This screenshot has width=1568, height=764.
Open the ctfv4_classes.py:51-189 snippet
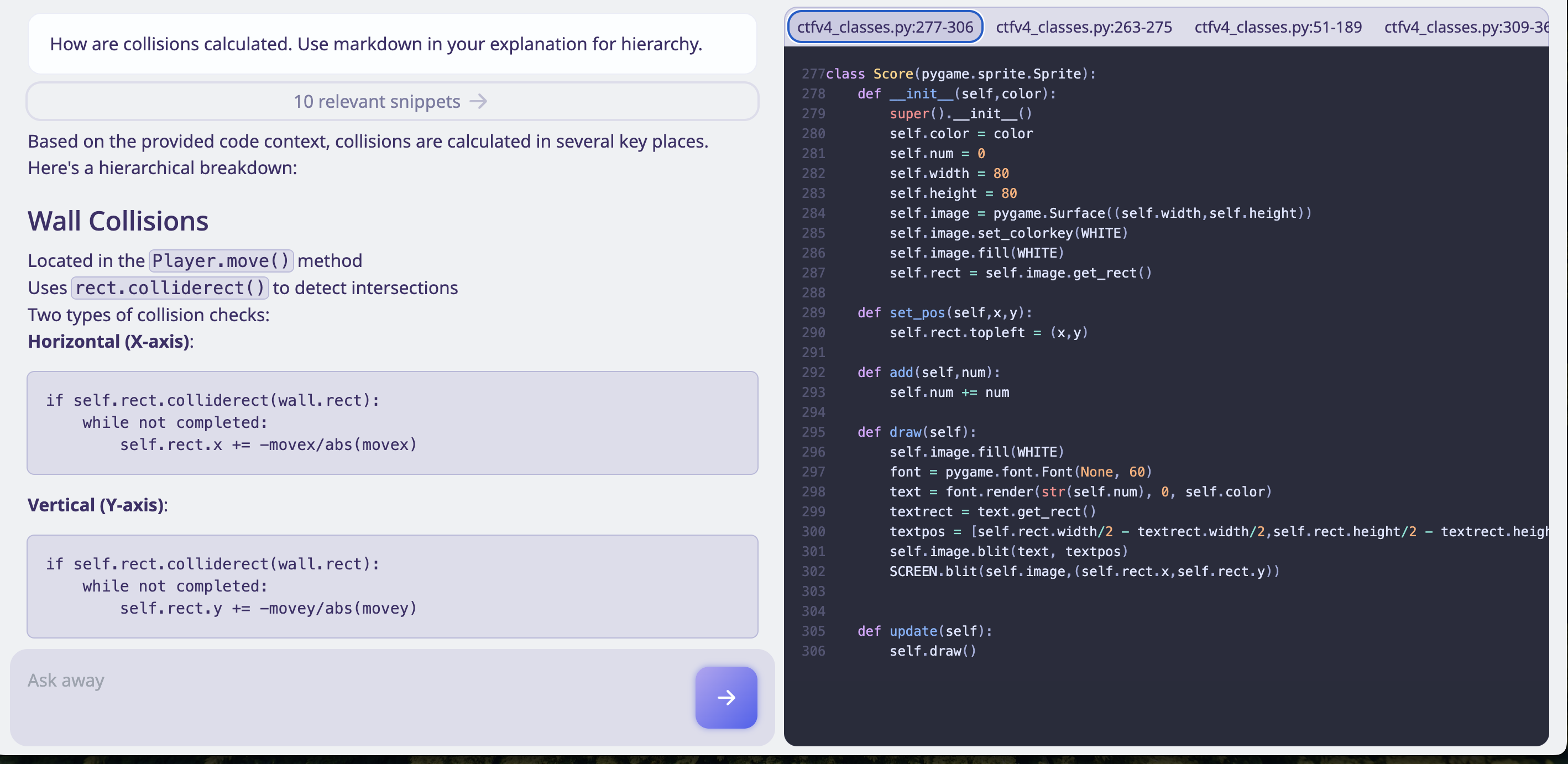1278,26
